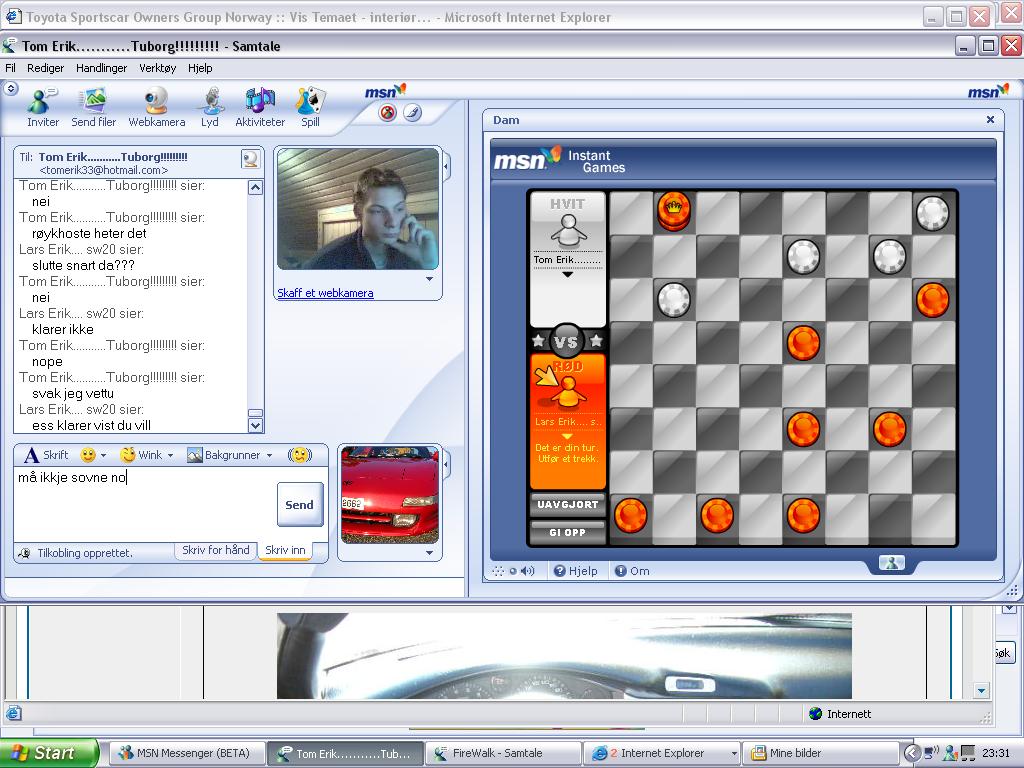Image resolution: width=1024 pixels, height=768 pixels.
Task: Click the block contact icon
Action: (388, 113)
